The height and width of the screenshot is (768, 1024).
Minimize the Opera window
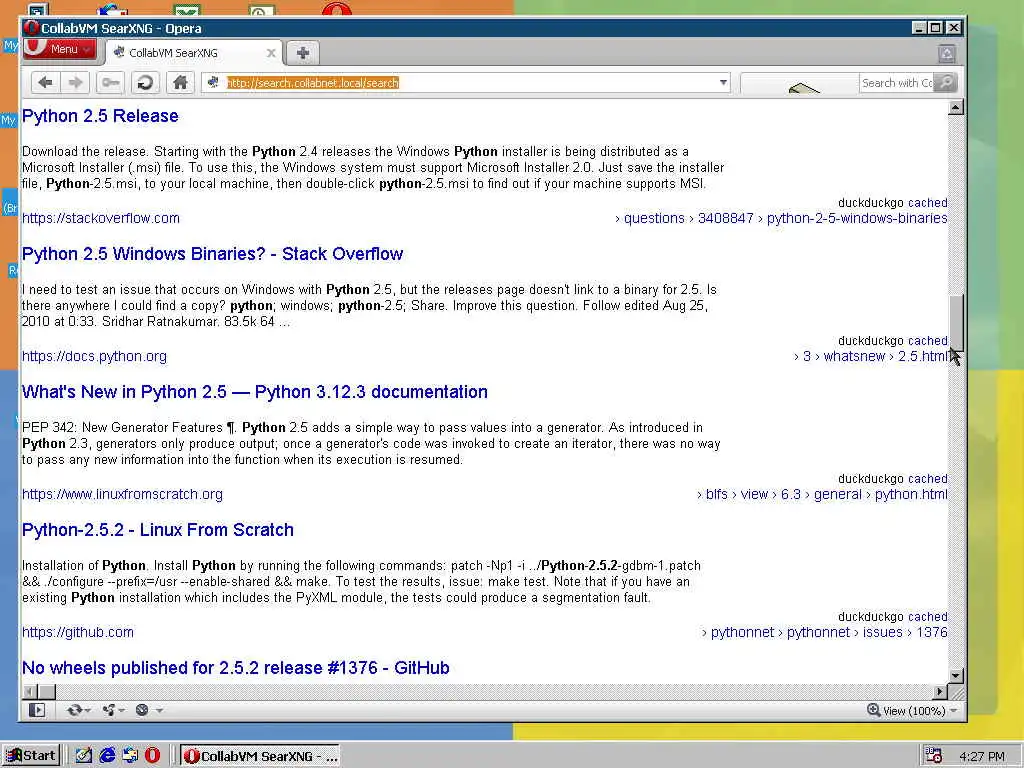[920, 27]
